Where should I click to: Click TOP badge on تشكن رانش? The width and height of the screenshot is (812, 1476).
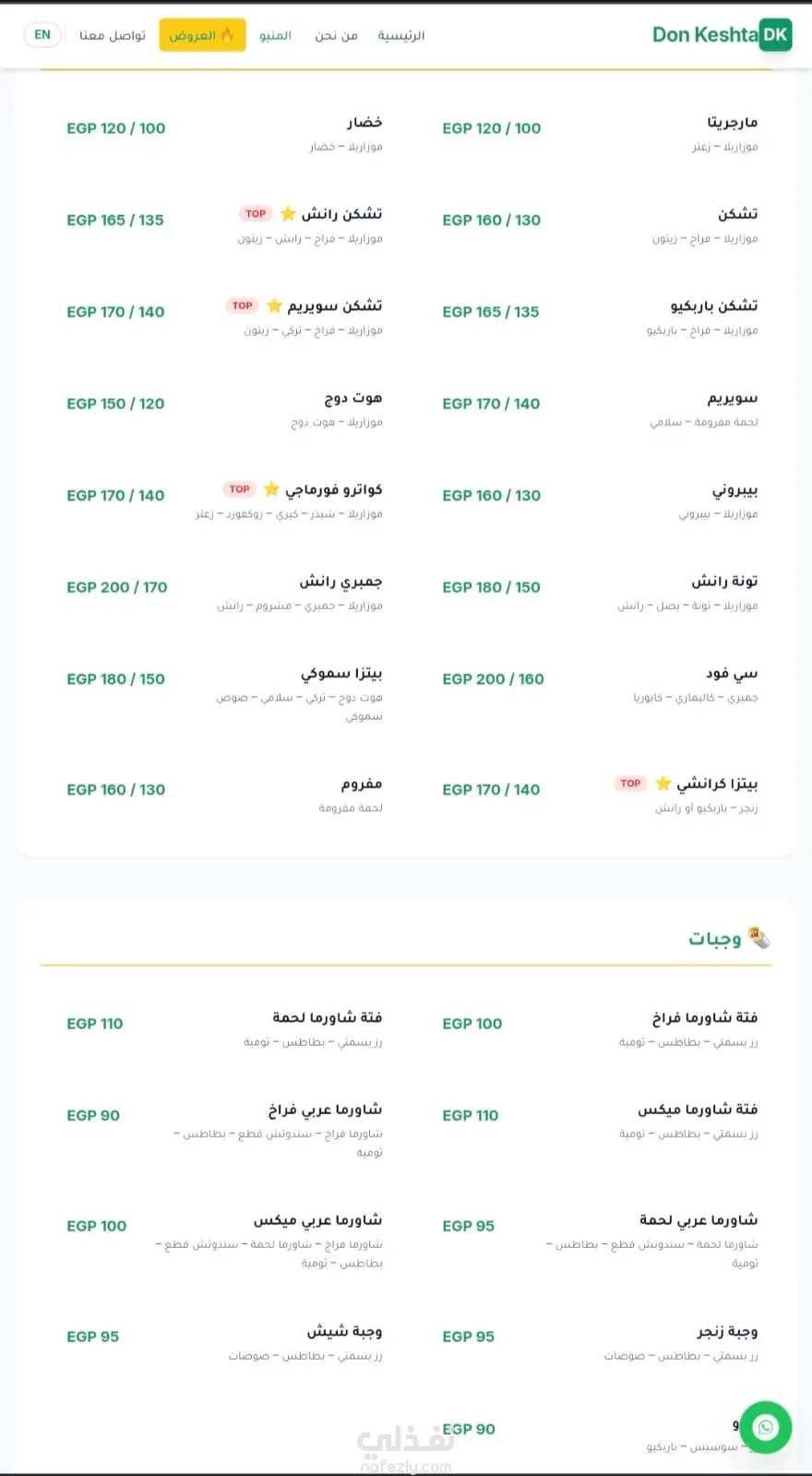point(256,214)
